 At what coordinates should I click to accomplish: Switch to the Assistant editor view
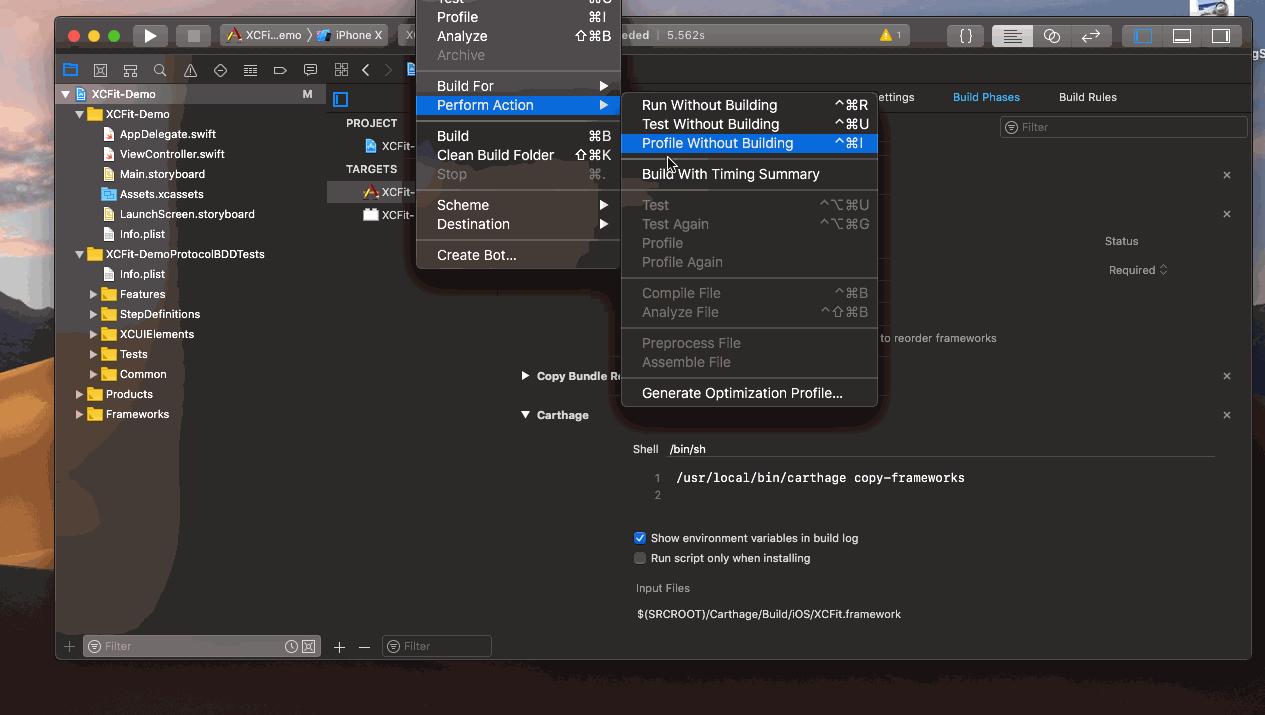tap(1051, 36)
